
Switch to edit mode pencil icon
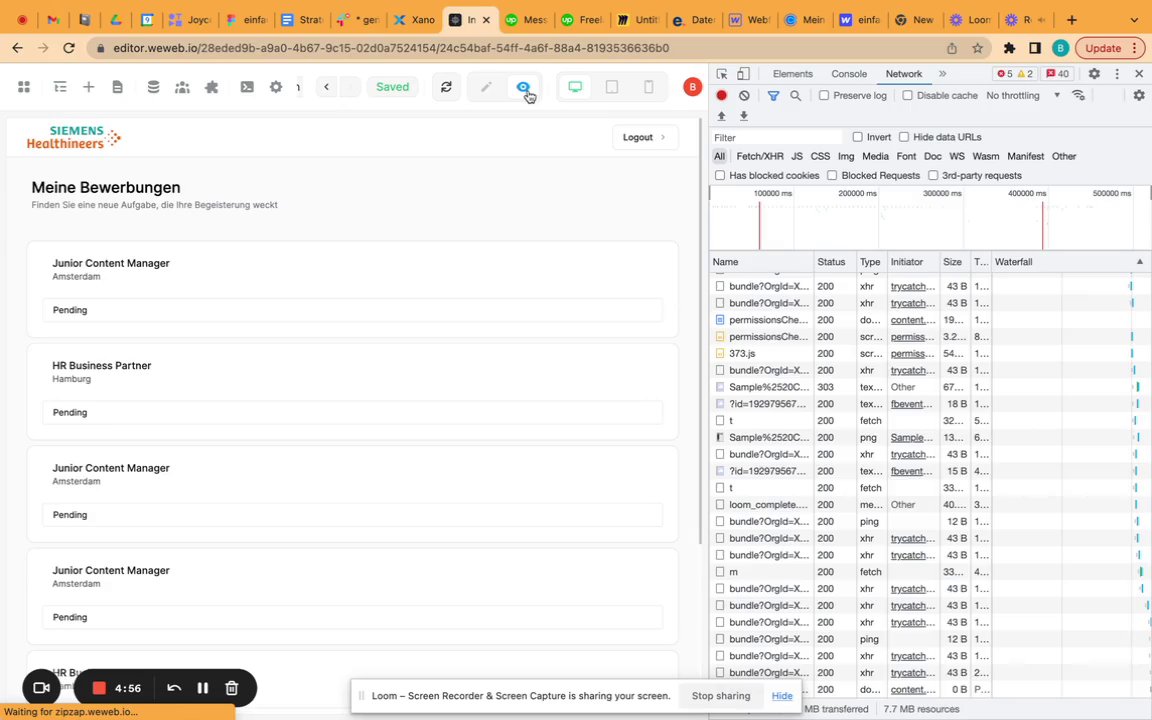coord(486,87)
